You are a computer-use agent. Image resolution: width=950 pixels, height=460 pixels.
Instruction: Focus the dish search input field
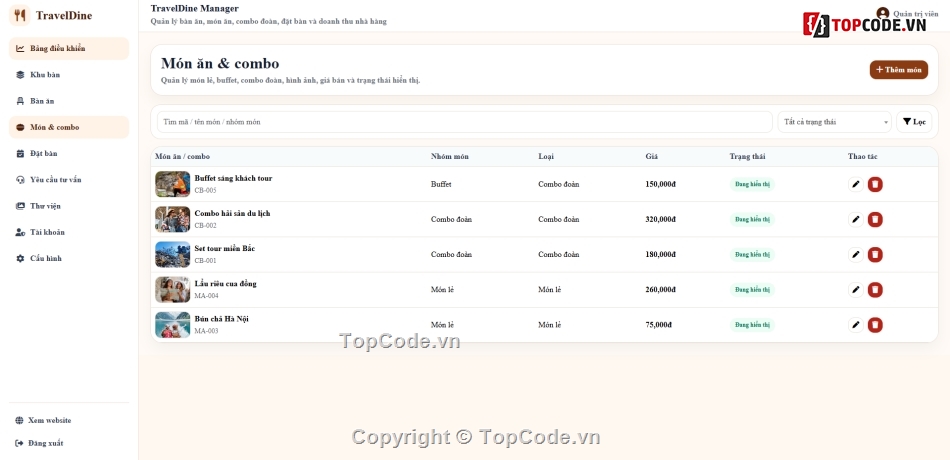pos(465,122)
